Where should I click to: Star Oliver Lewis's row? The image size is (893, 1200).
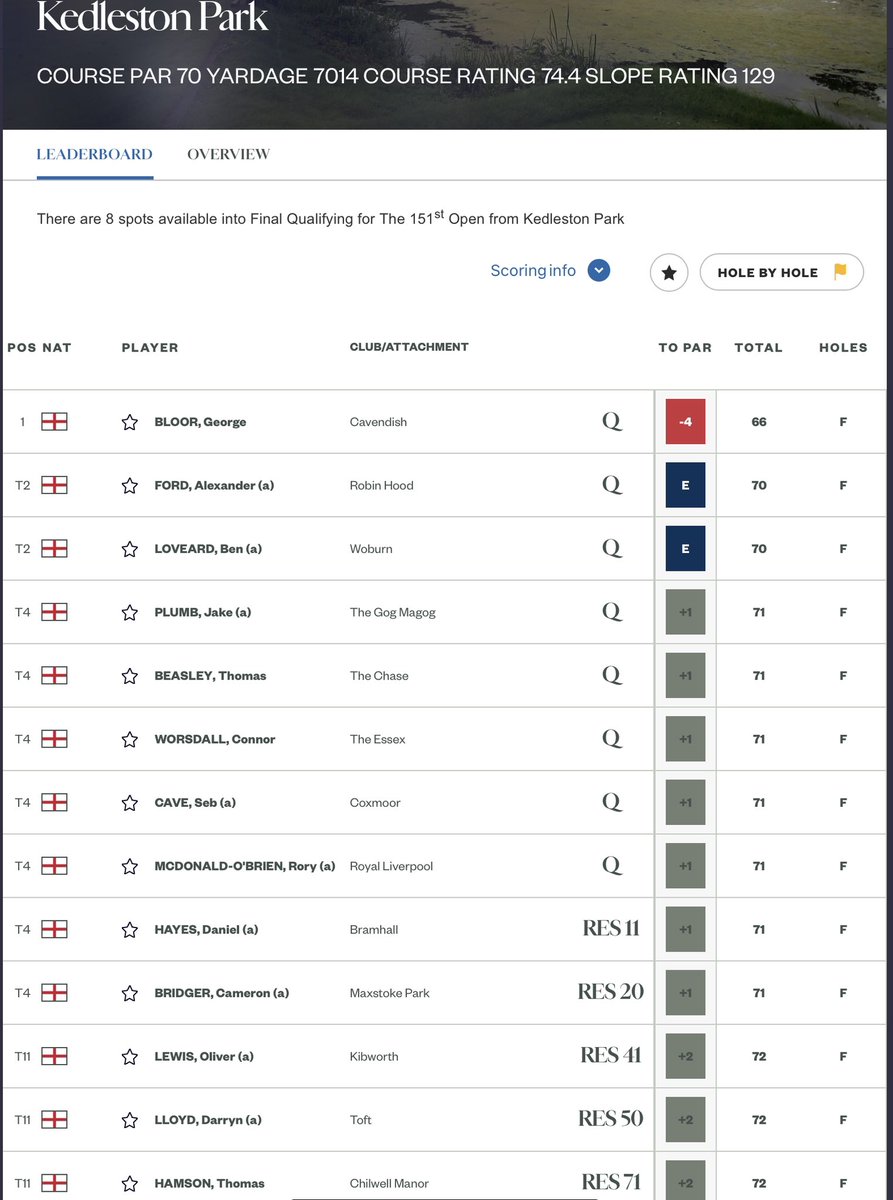tap(130, 1057)
